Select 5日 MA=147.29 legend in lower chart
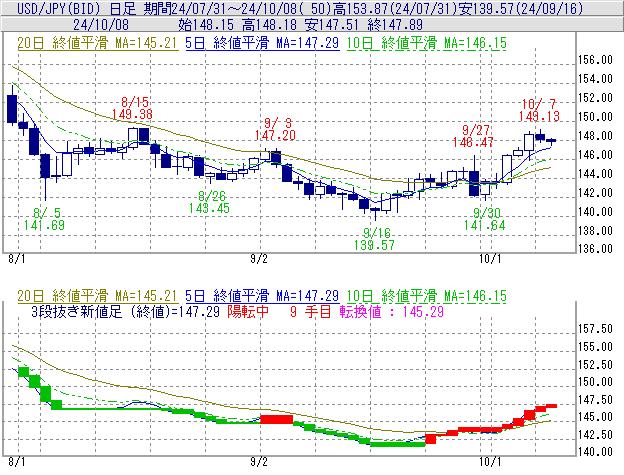 262,296
